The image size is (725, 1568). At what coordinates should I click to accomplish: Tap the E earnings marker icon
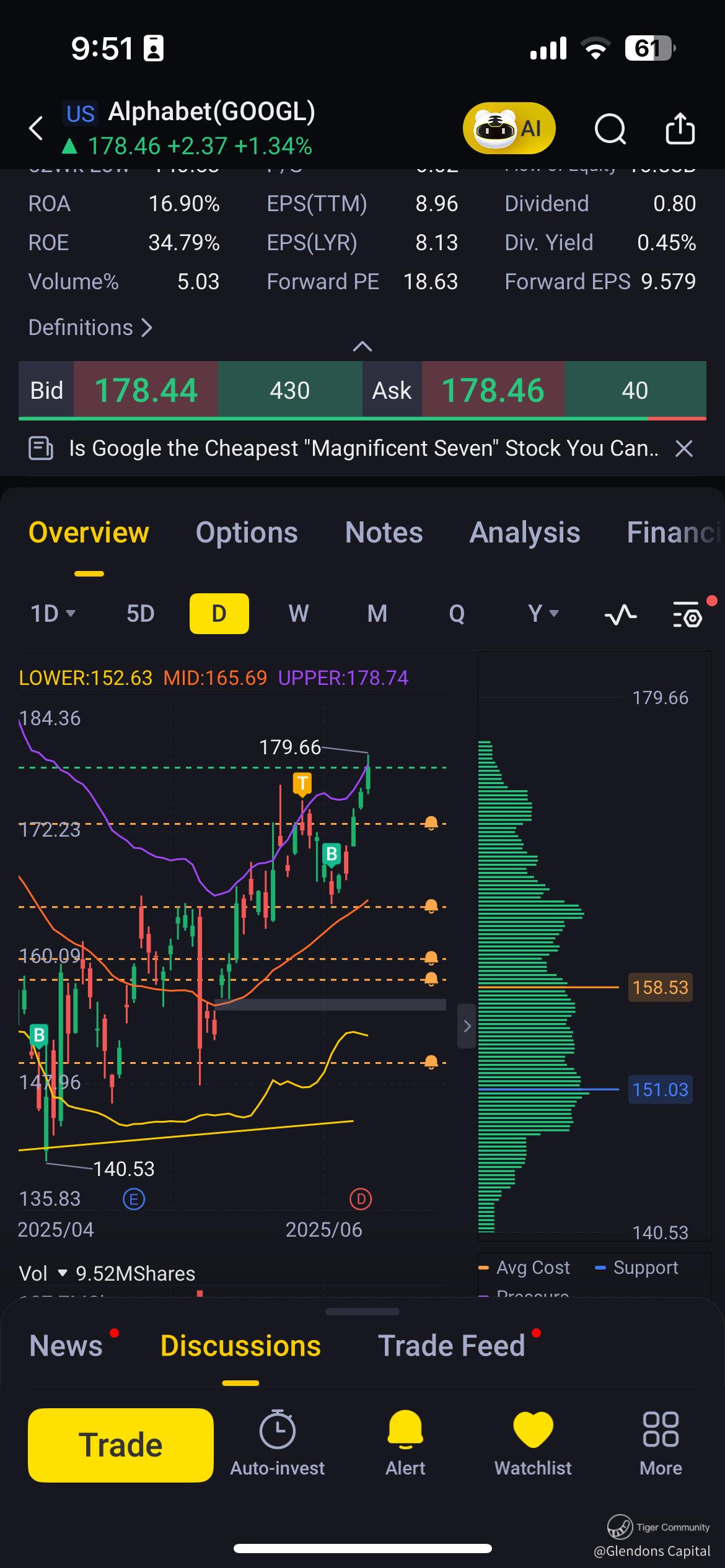tap(134, 1200)
